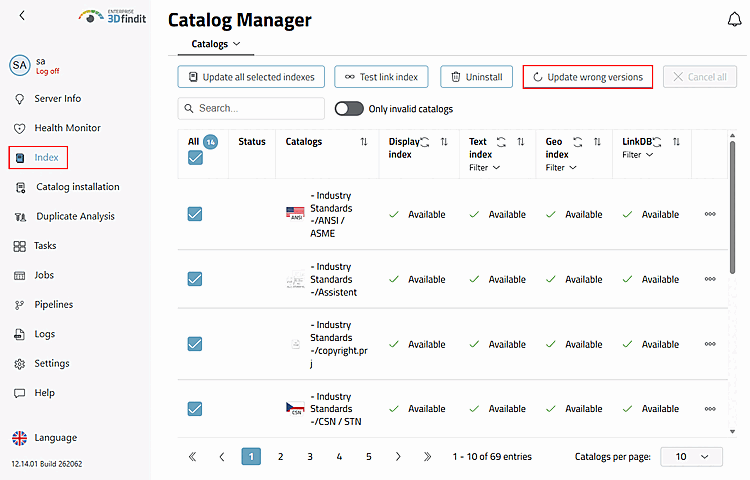Open Health Monitor page

(x=57, y=128)
